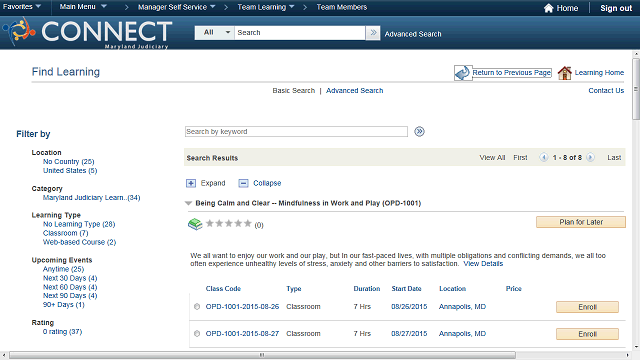Filter by Maryland Judiciary Learn category

(91, 198)
